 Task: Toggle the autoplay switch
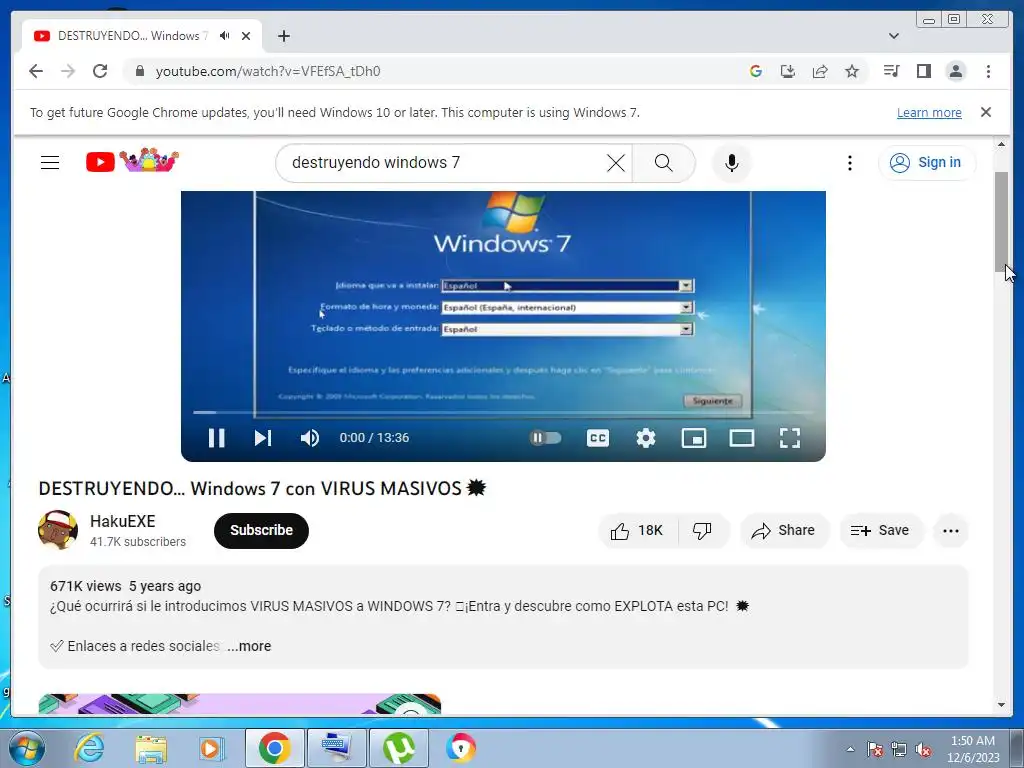coord(545,438)
